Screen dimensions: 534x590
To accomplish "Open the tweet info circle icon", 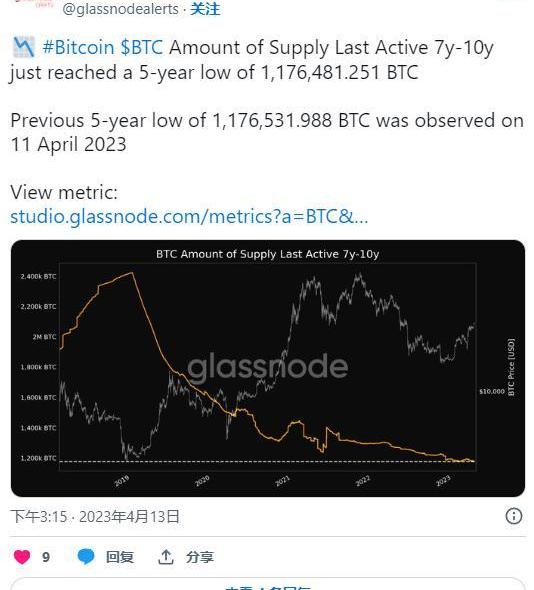I will click(513, 516).
